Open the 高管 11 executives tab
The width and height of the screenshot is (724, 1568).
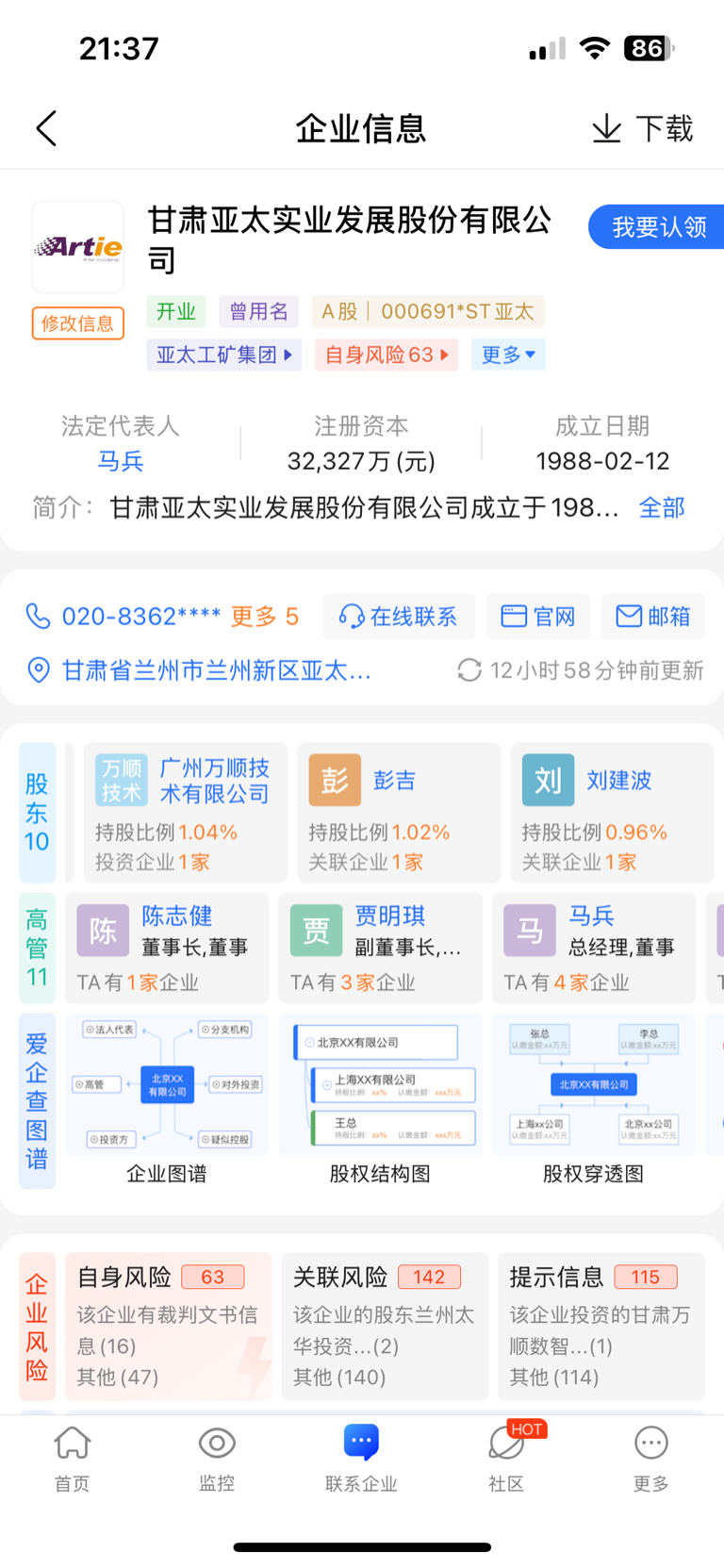(x=37, y=948)
